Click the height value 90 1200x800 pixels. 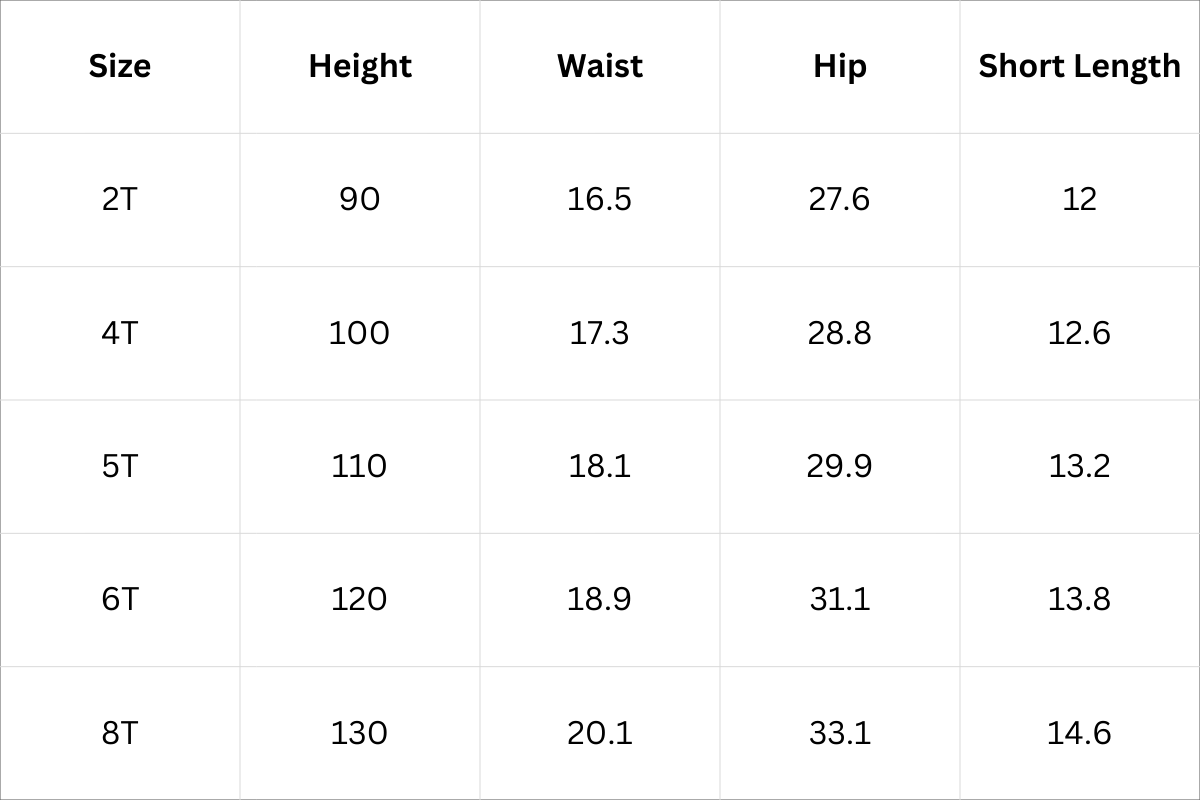pyautogui.click(x=360, y=199)
